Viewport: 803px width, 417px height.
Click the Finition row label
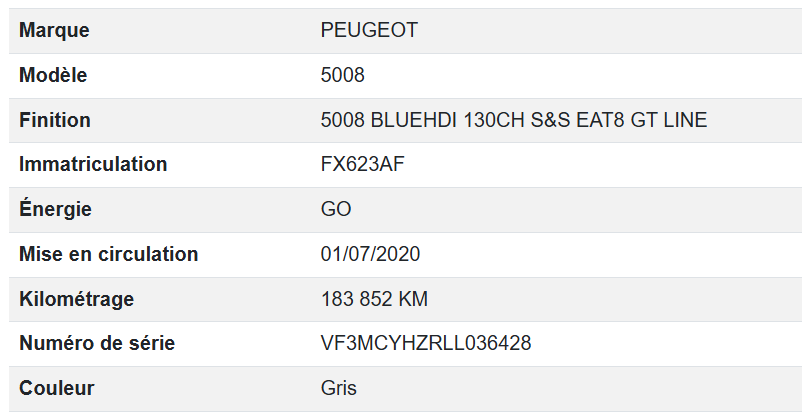click(x=55, y=120)
